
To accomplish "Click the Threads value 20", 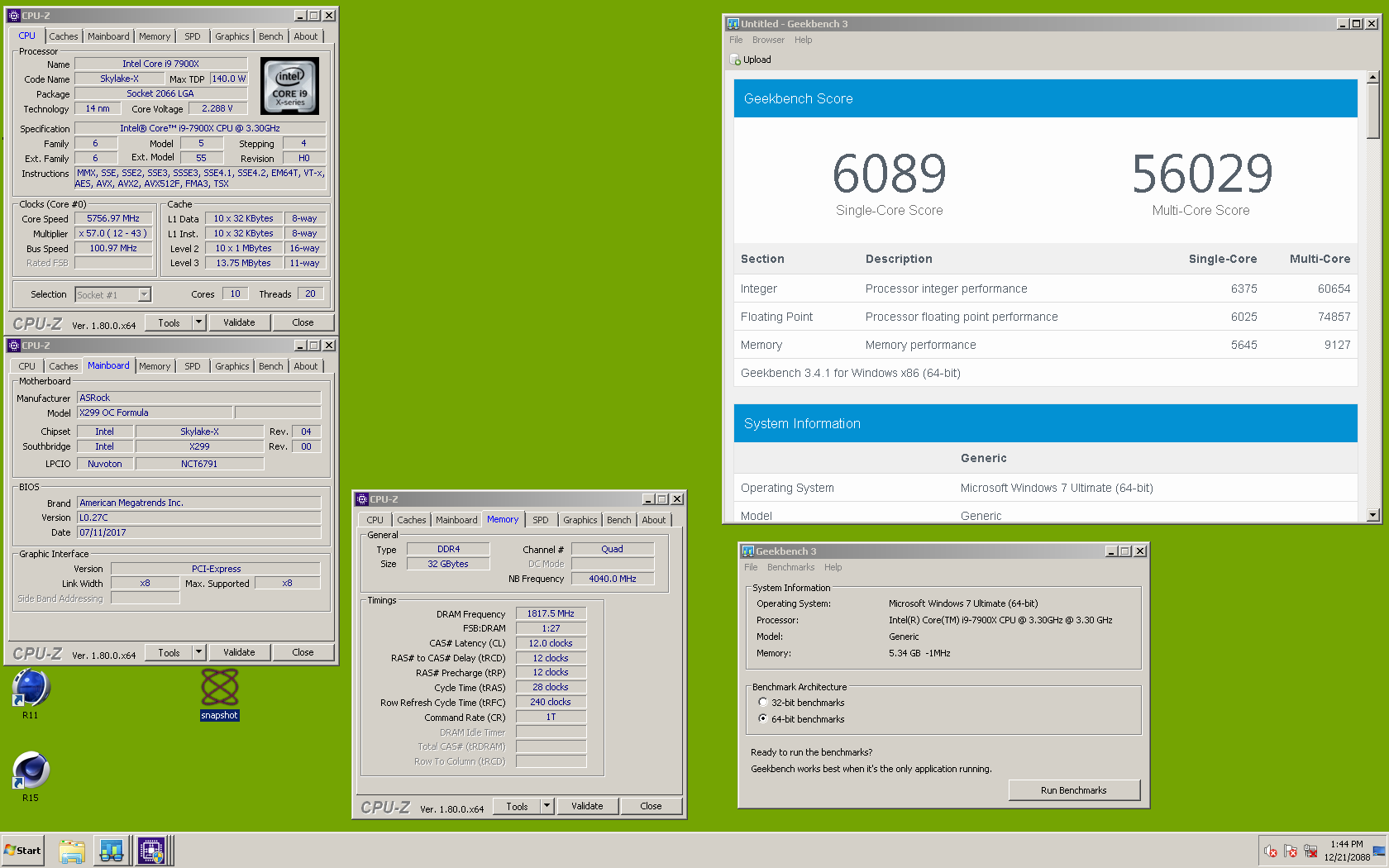I will [x=310, y=293].
